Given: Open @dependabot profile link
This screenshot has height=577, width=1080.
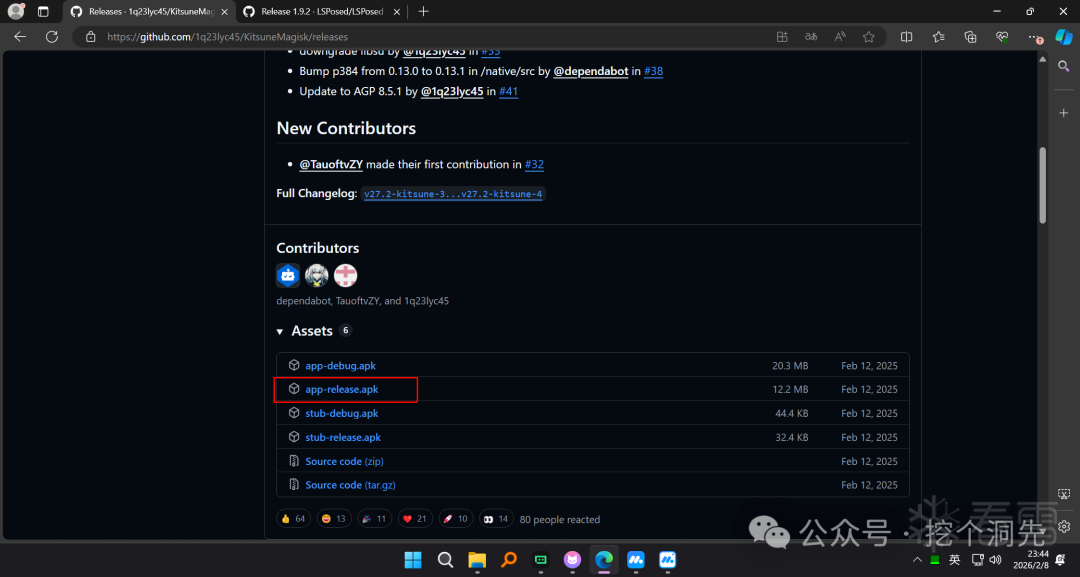Looking at the screenshot, I should (590, 71).
